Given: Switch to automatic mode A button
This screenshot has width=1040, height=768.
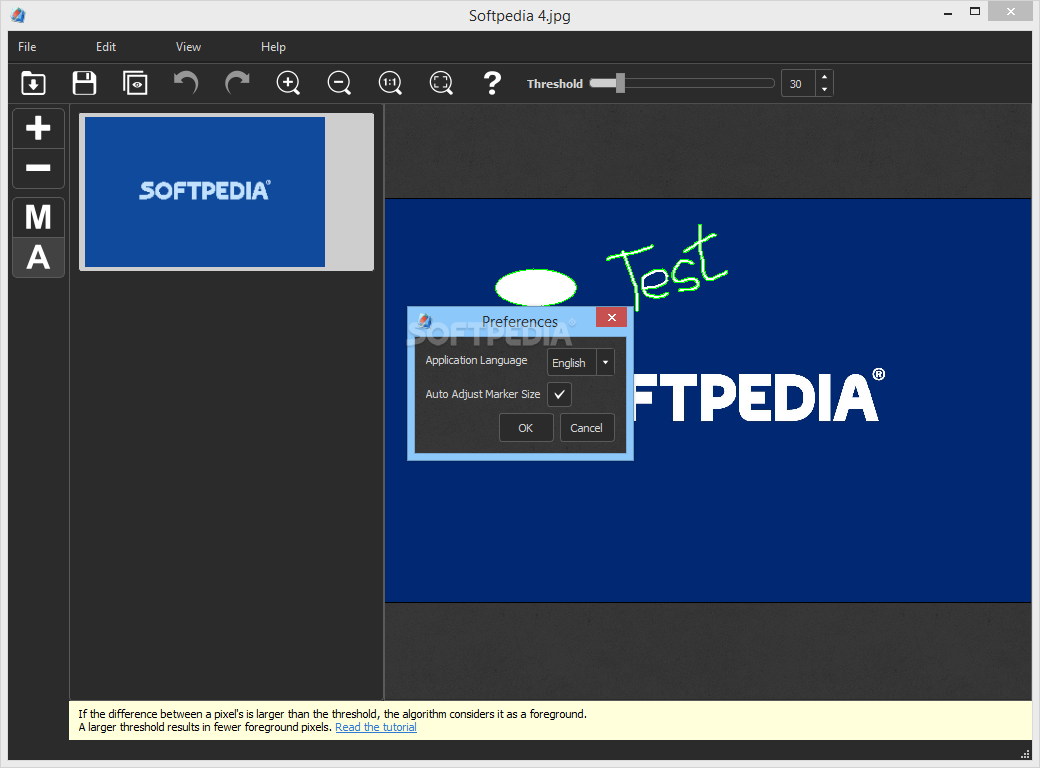Looking at the screenshot, I should click(x=38, y=257).
